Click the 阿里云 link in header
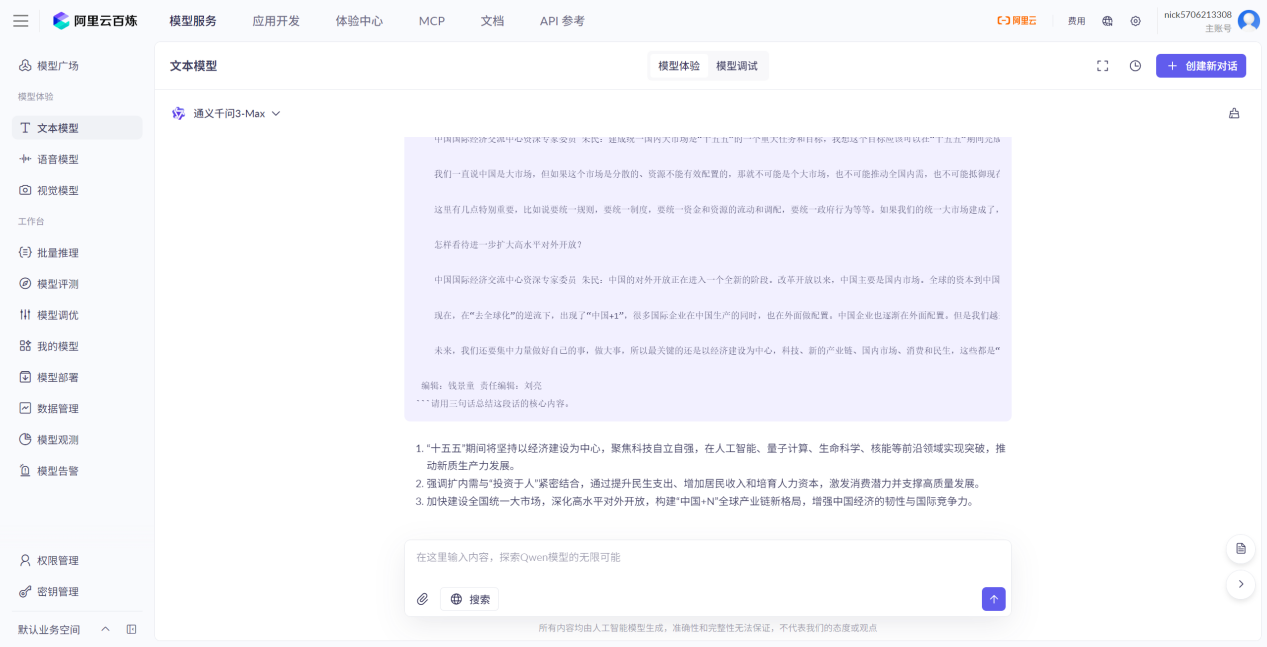 pos(1016,21)
